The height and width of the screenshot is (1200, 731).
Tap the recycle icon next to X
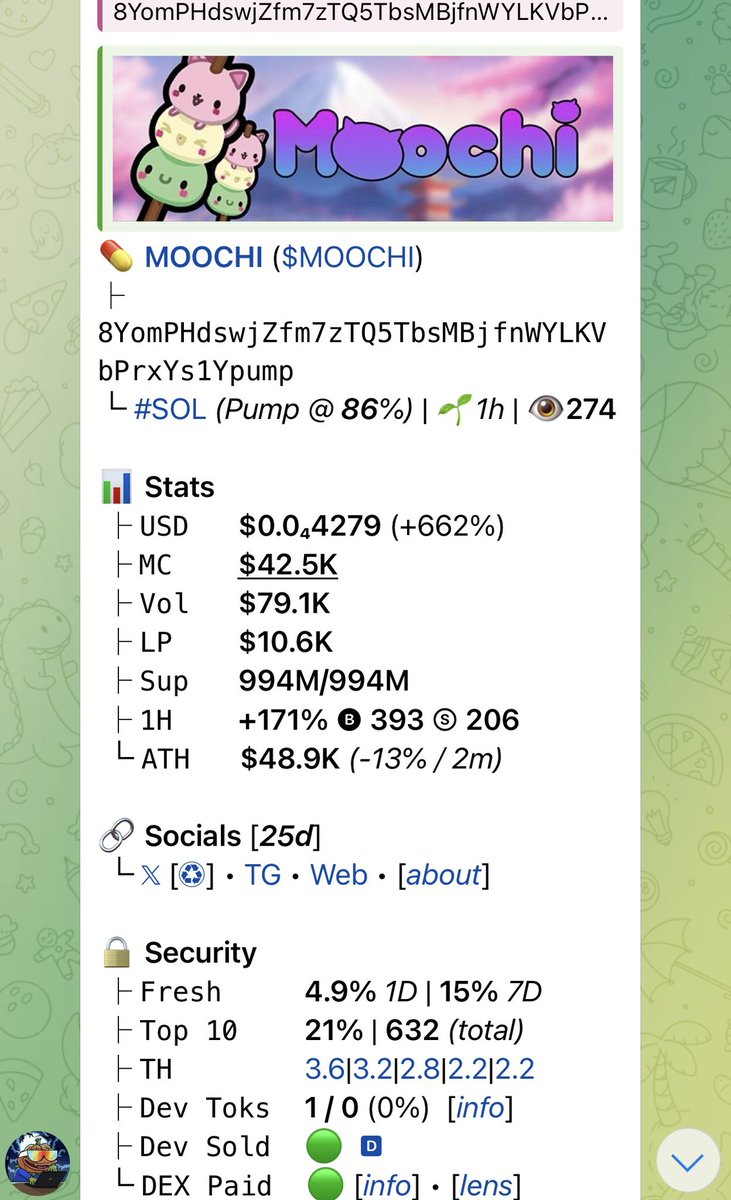pyautogui.click(x=192, y=875)
